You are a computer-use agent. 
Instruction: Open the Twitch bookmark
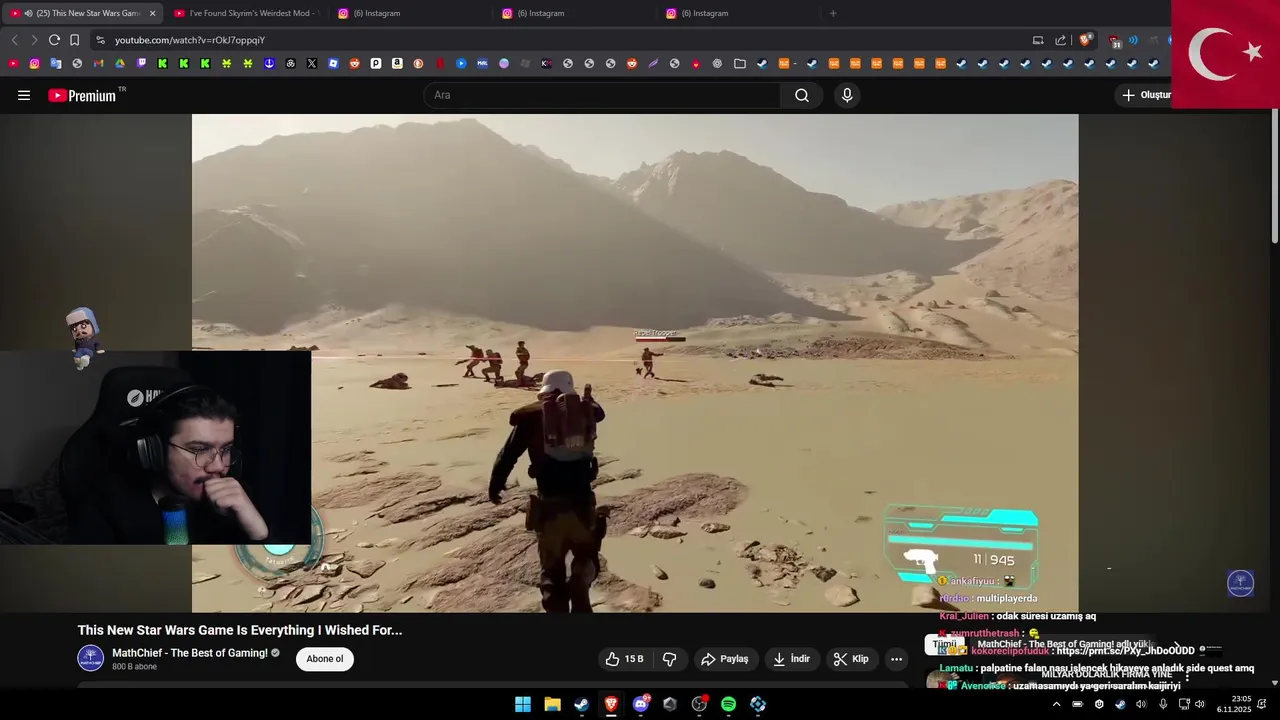(x=141, y=63)
